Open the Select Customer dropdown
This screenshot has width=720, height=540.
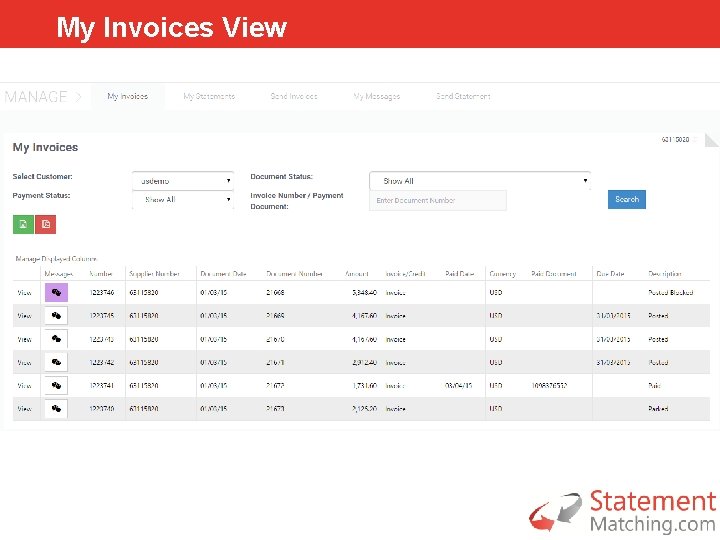tap(183, 181)
